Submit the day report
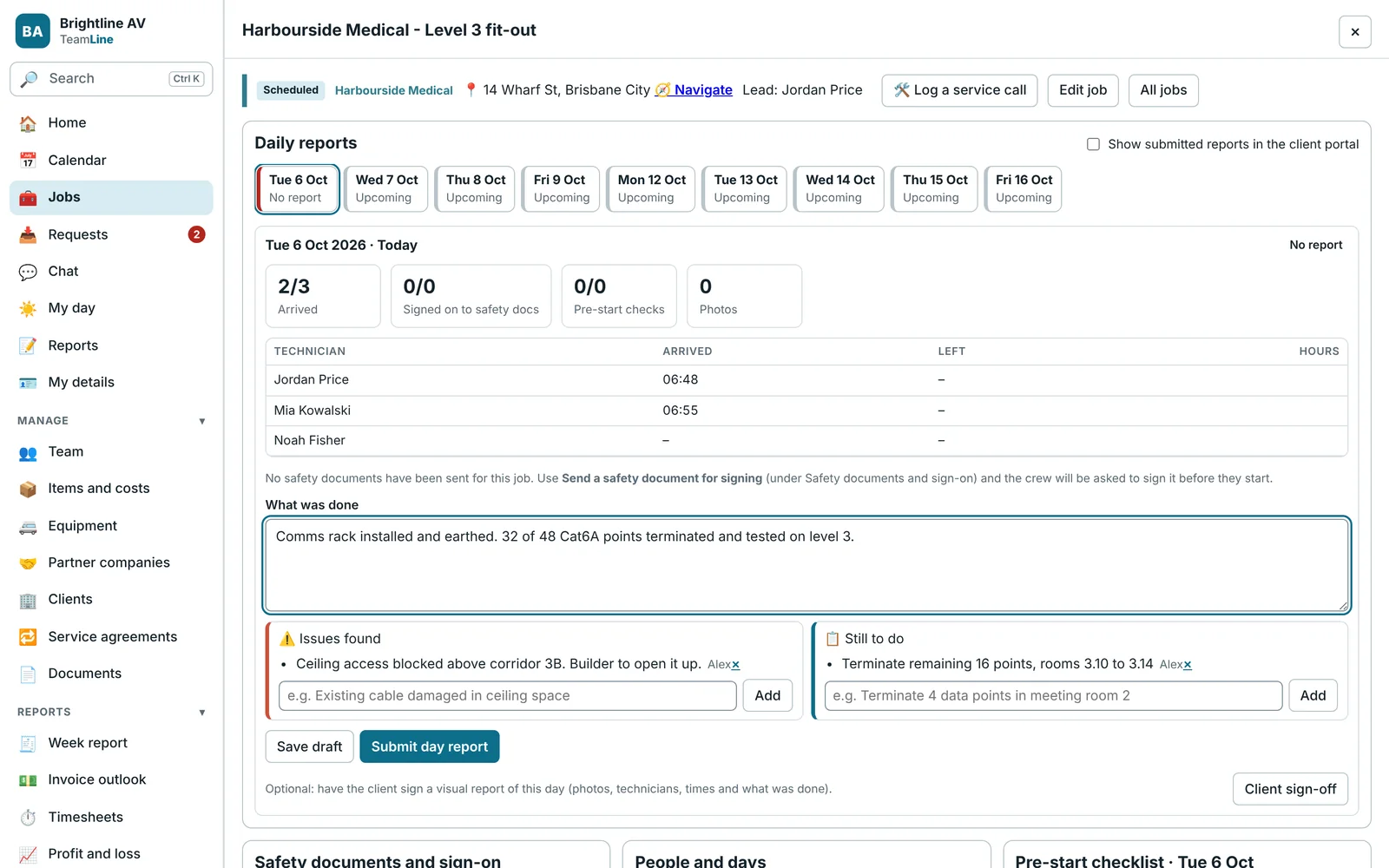Screen dimensions: 1389x868 (x=430, y=746)
